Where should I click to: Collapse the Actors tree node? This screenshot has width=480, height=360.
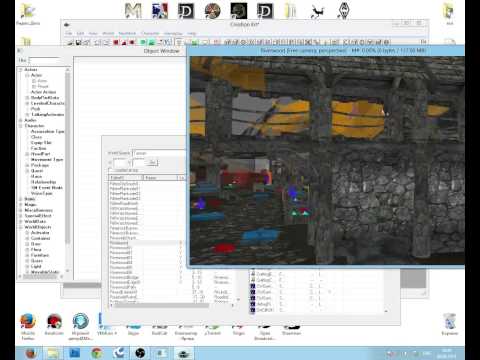21,70
